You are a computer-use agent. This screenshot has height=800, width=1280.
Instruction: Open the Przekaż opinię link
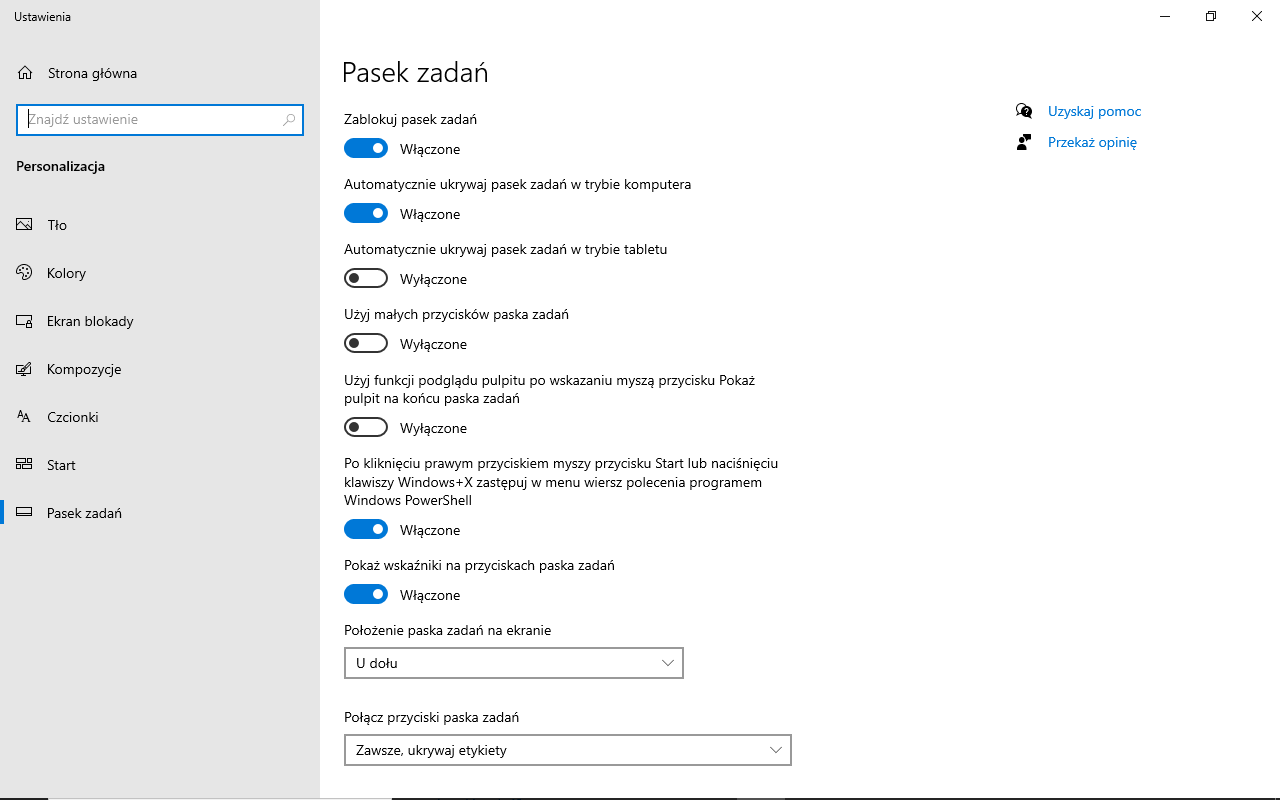1092,142
